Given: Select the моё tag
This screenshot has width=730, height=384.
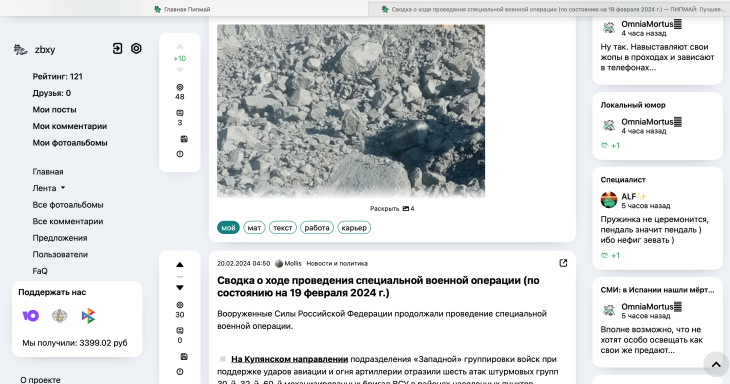Looking at the screenshot, I should click(x=228, y=228).
